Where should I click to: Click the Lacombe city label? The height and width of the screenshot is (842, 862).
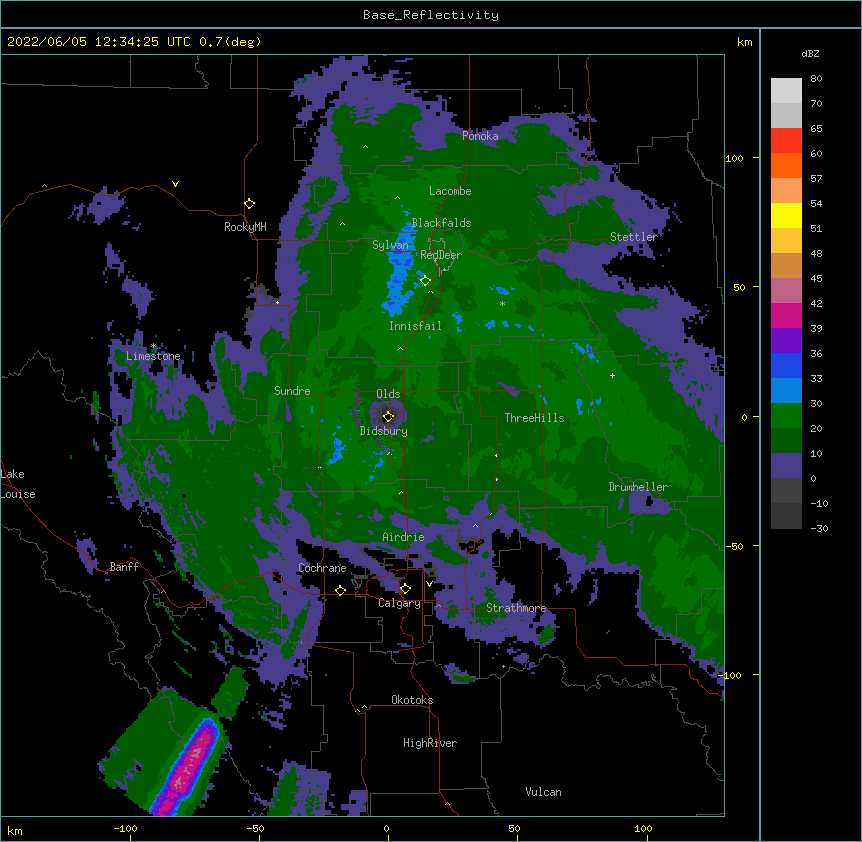(450, 191)
